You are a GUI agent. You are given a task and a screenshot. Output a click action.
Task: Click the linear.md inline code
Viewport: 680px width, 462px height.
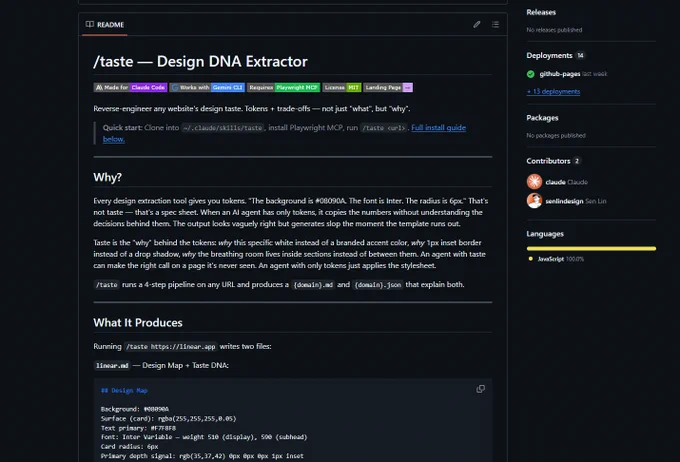click(112, 366)
